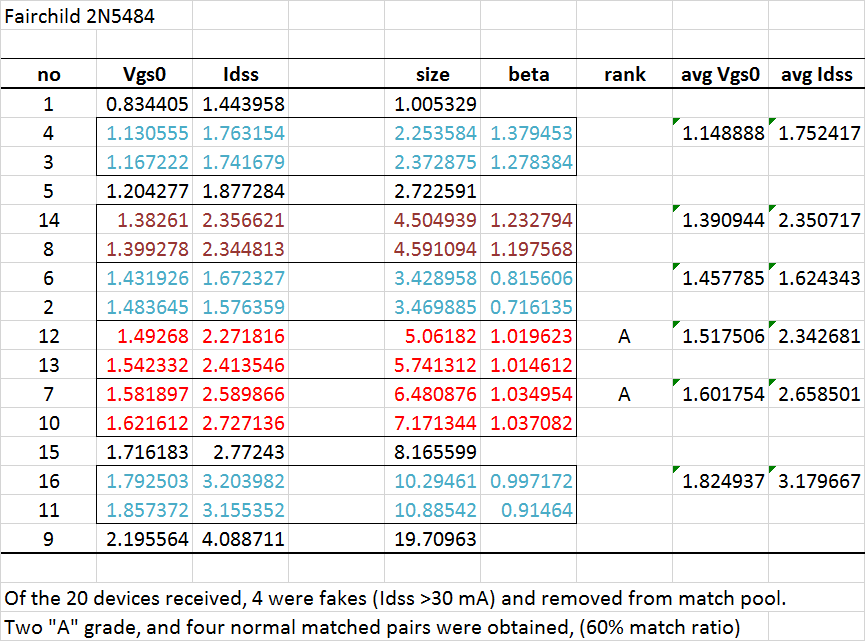This screenshot has width=865, height=641.
Task: Click the note about 4 fakes removed
Action: (395, 598)
